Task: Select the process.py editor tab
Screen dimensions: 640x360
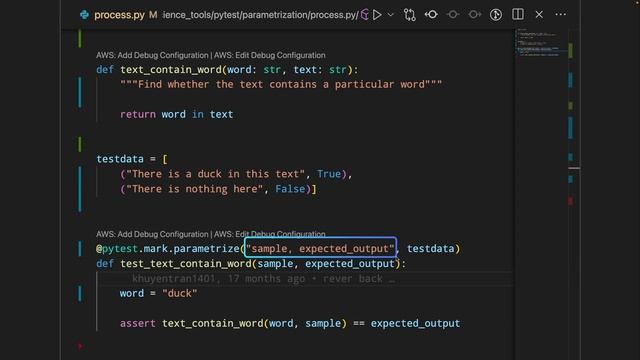Action: [119, 15]
